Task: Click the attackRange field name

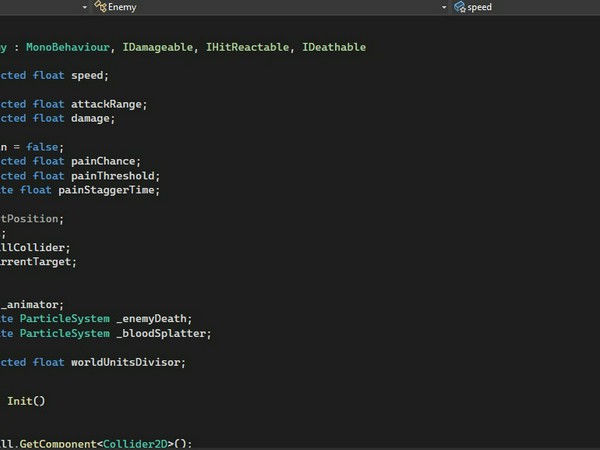Action: tap(106, 104)
